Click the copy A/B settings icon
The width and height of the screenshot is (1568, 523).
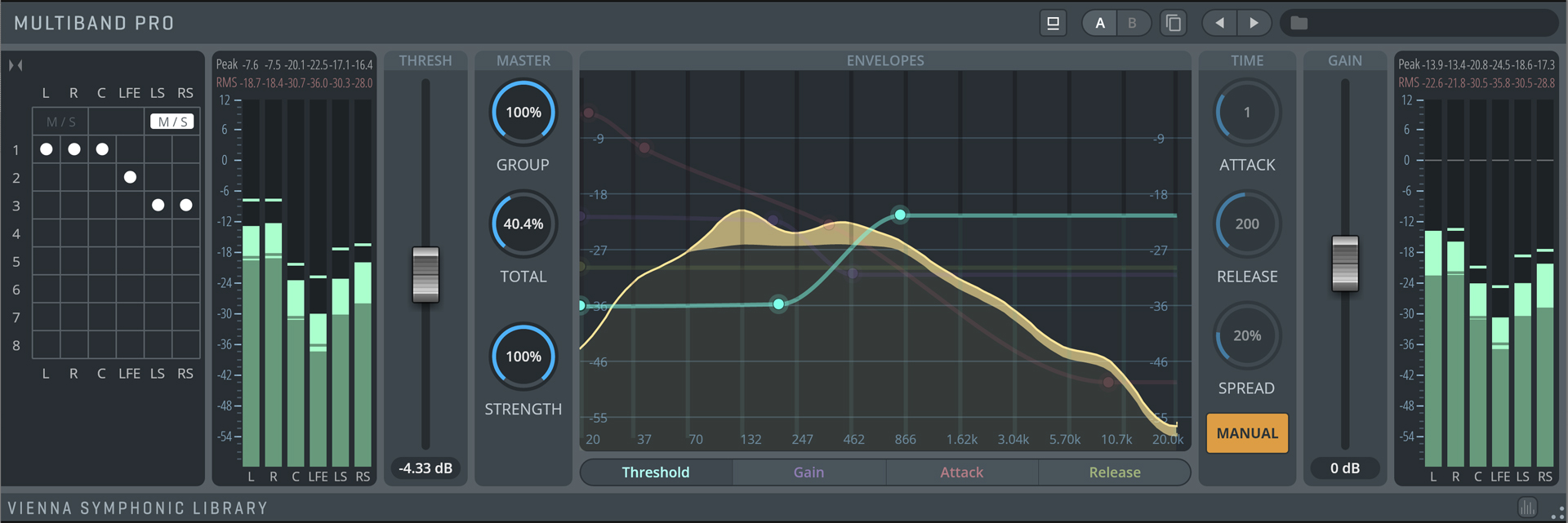click(1174, 23)
